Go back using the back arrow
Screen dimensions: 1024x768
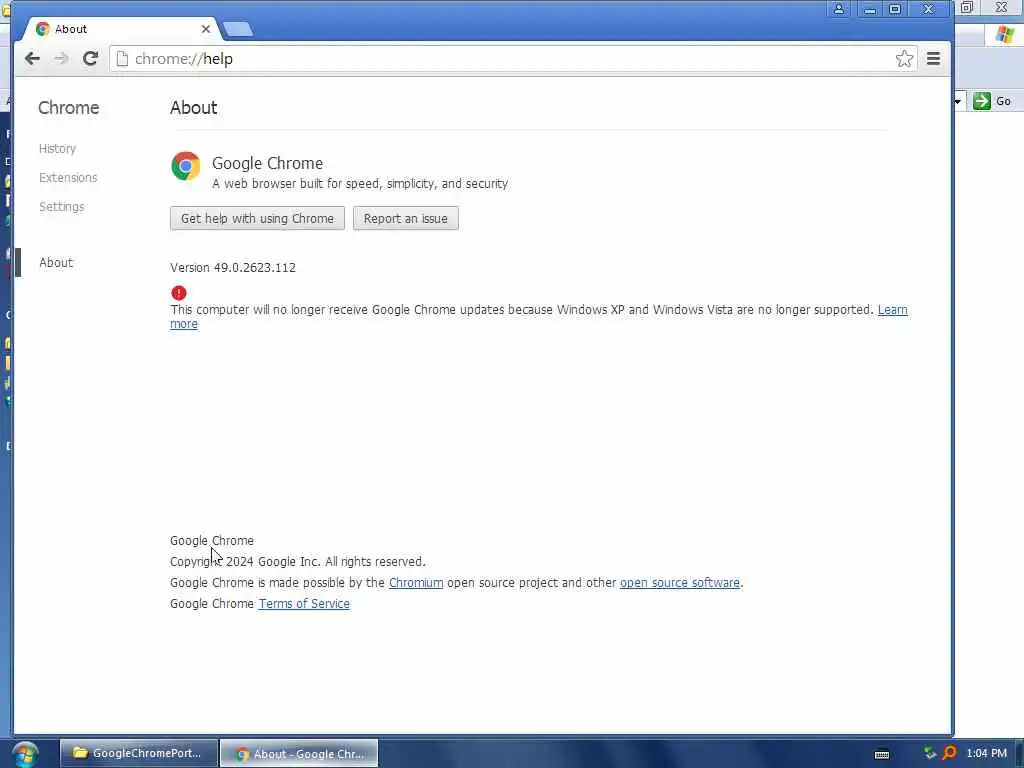[32, 59]
